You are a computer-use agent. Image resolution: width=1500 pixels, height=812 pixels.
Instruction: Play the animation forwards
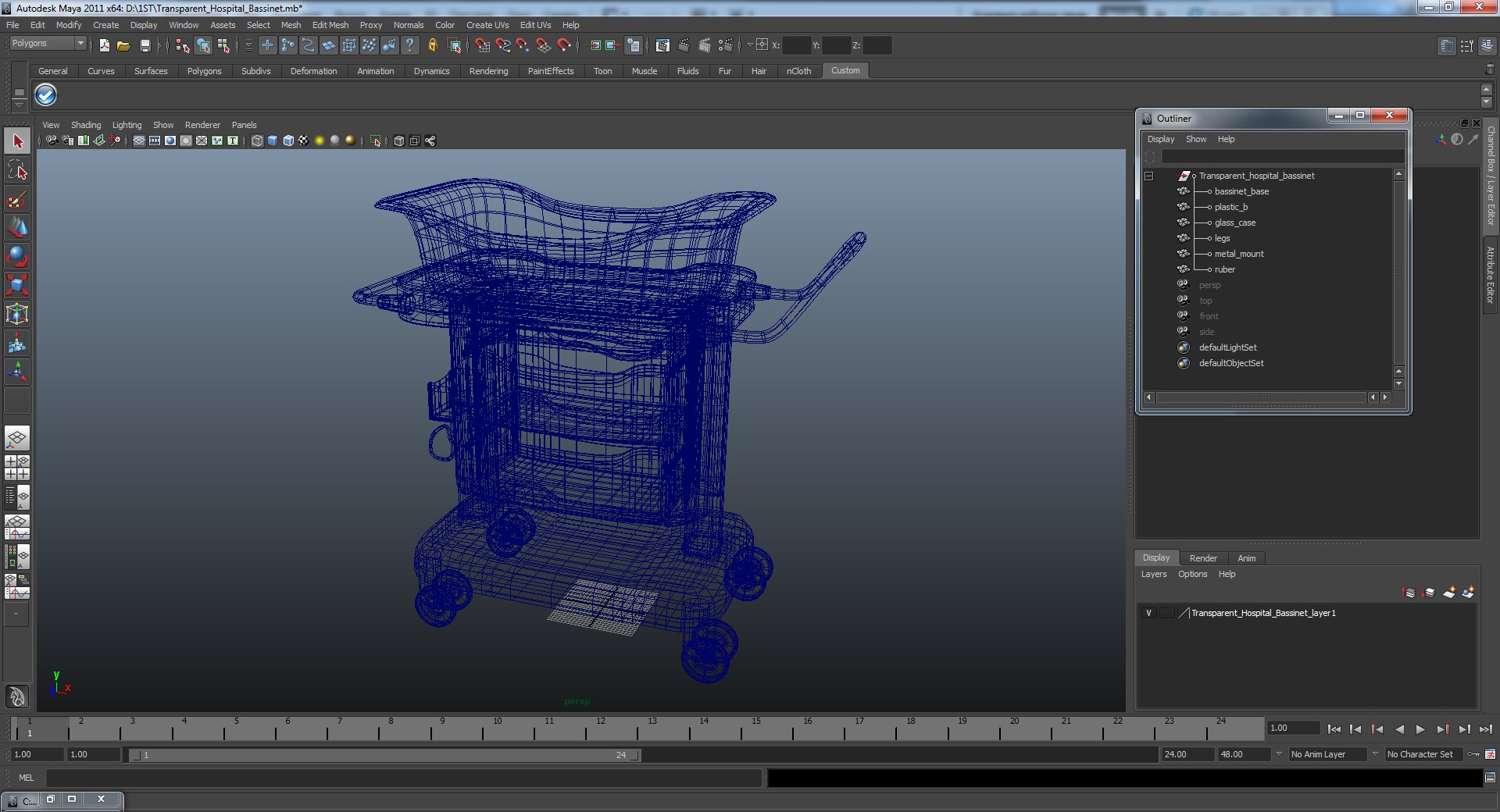coord(1420,729)
